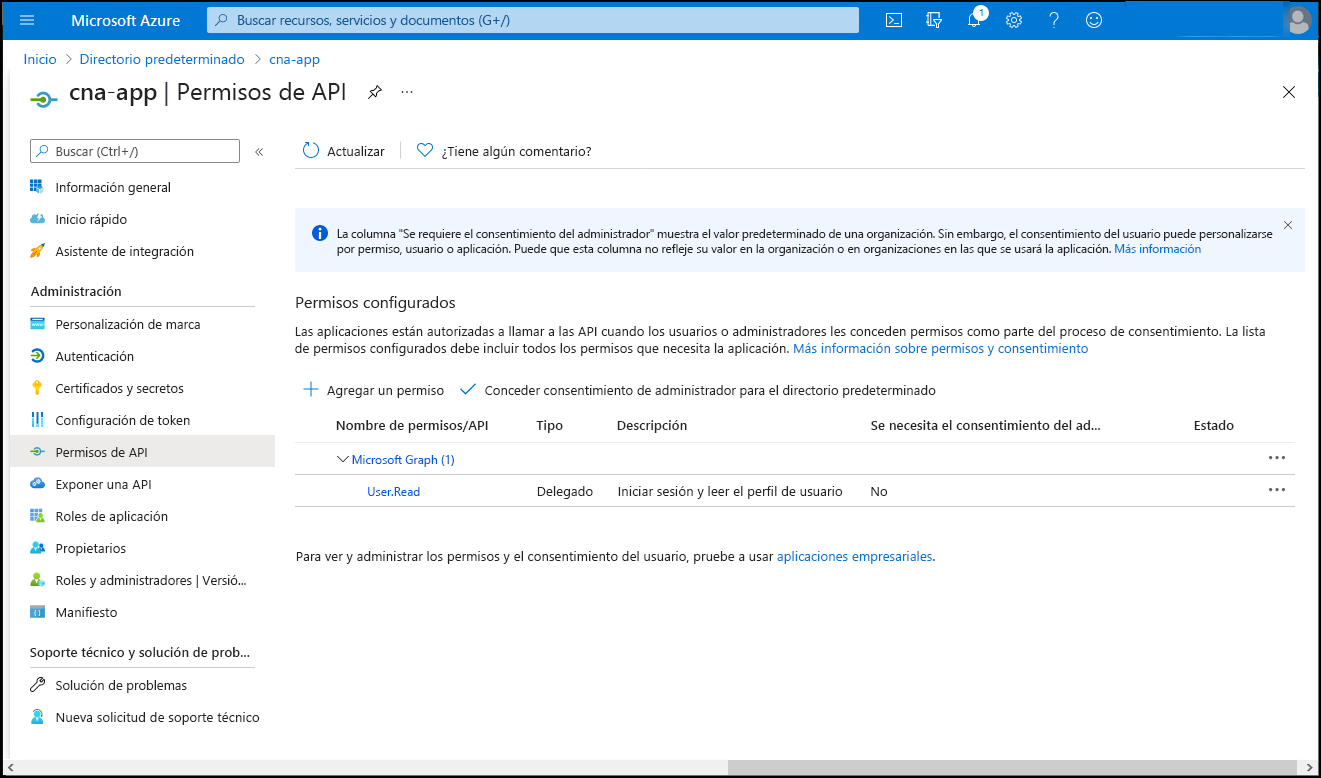Click Iniciar sesión y leer el perfil description
Viewport: 1321px width, 778px height.
click(x=730, y=492)
